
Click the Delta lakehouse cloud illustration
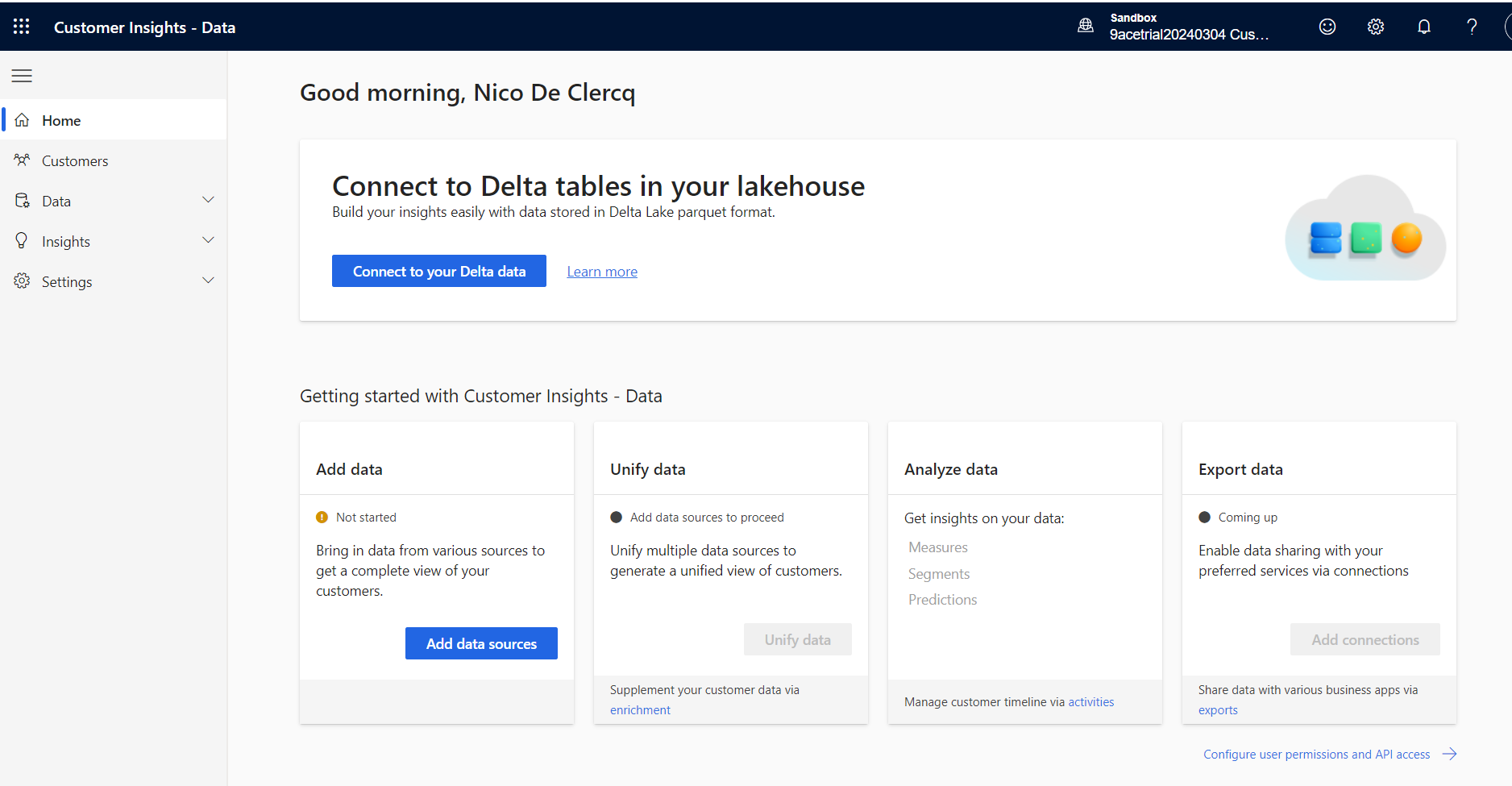tap(1365, 228)
